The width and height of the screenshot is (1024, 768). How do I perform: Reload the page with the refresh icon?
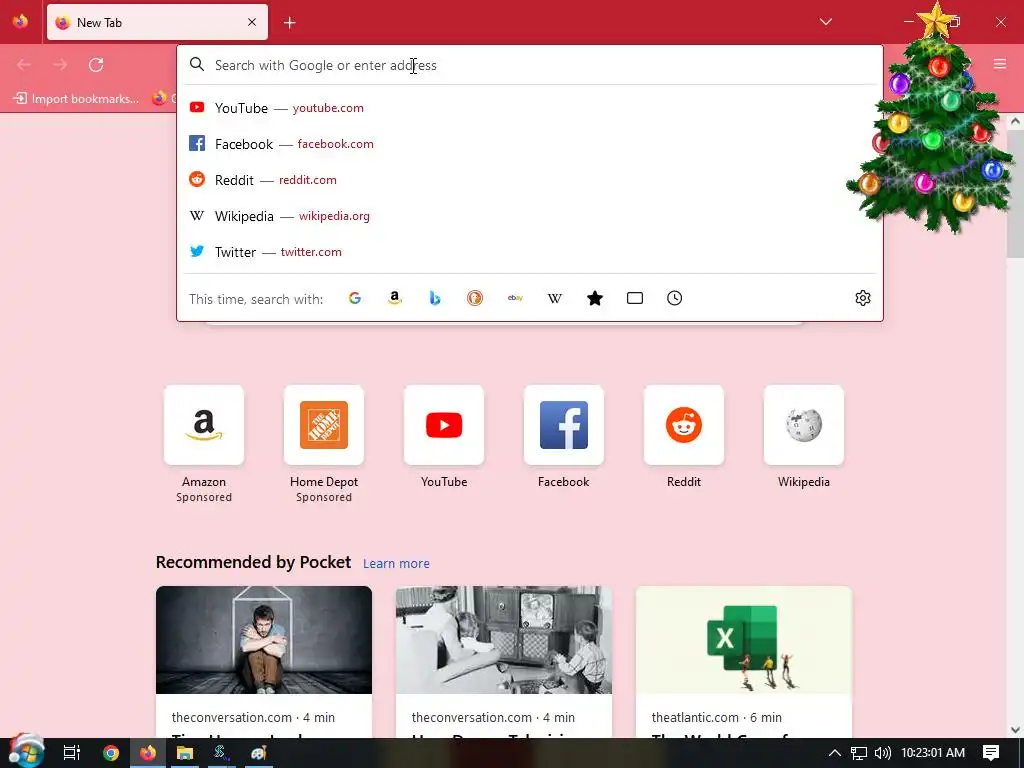click(x=96, y=65)
